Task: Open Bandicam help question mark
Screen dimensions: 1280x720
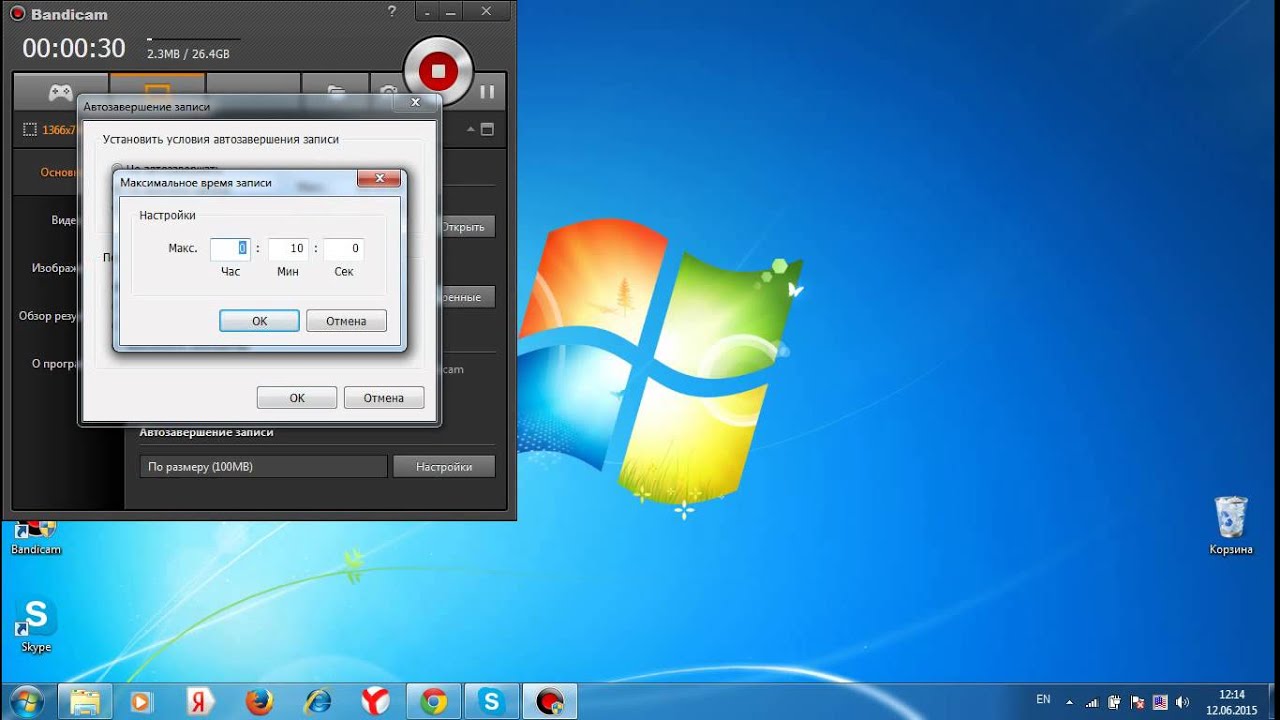Action: pyautogui.click(x=391, y=12)
